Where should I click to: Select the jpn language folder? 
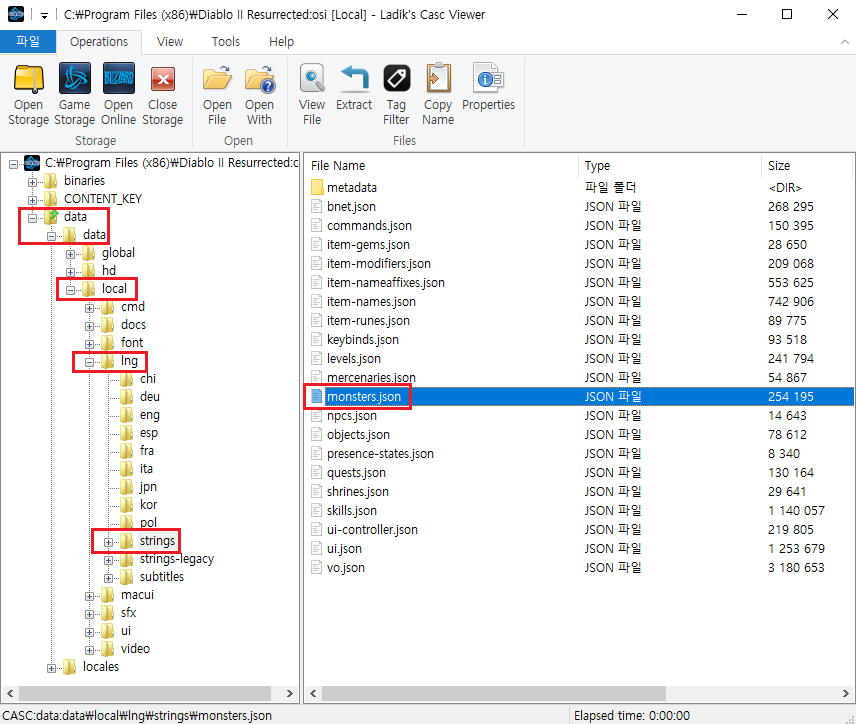(148, 486)
